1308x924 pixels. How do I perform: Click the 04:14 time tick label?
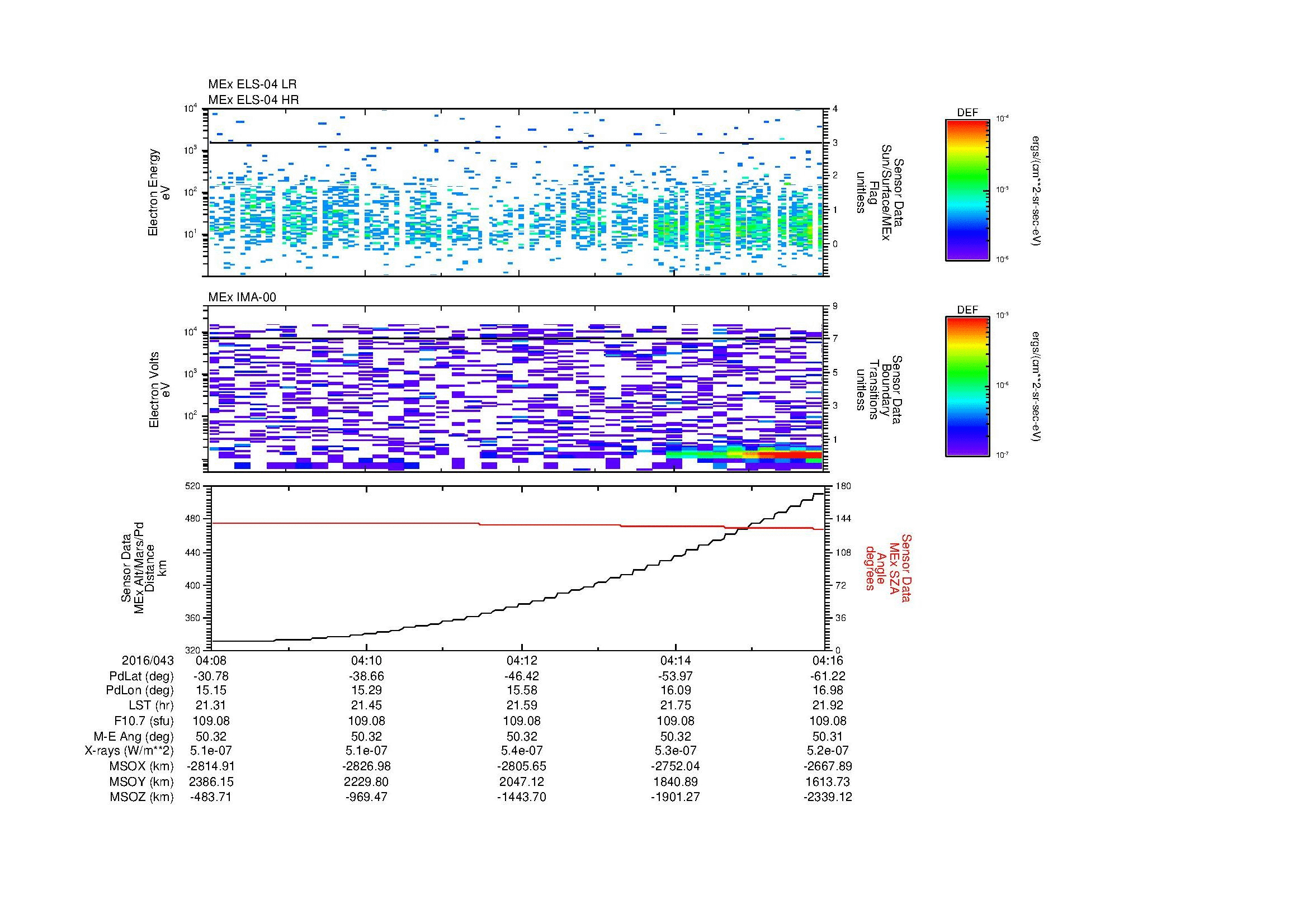pos(675,660)
